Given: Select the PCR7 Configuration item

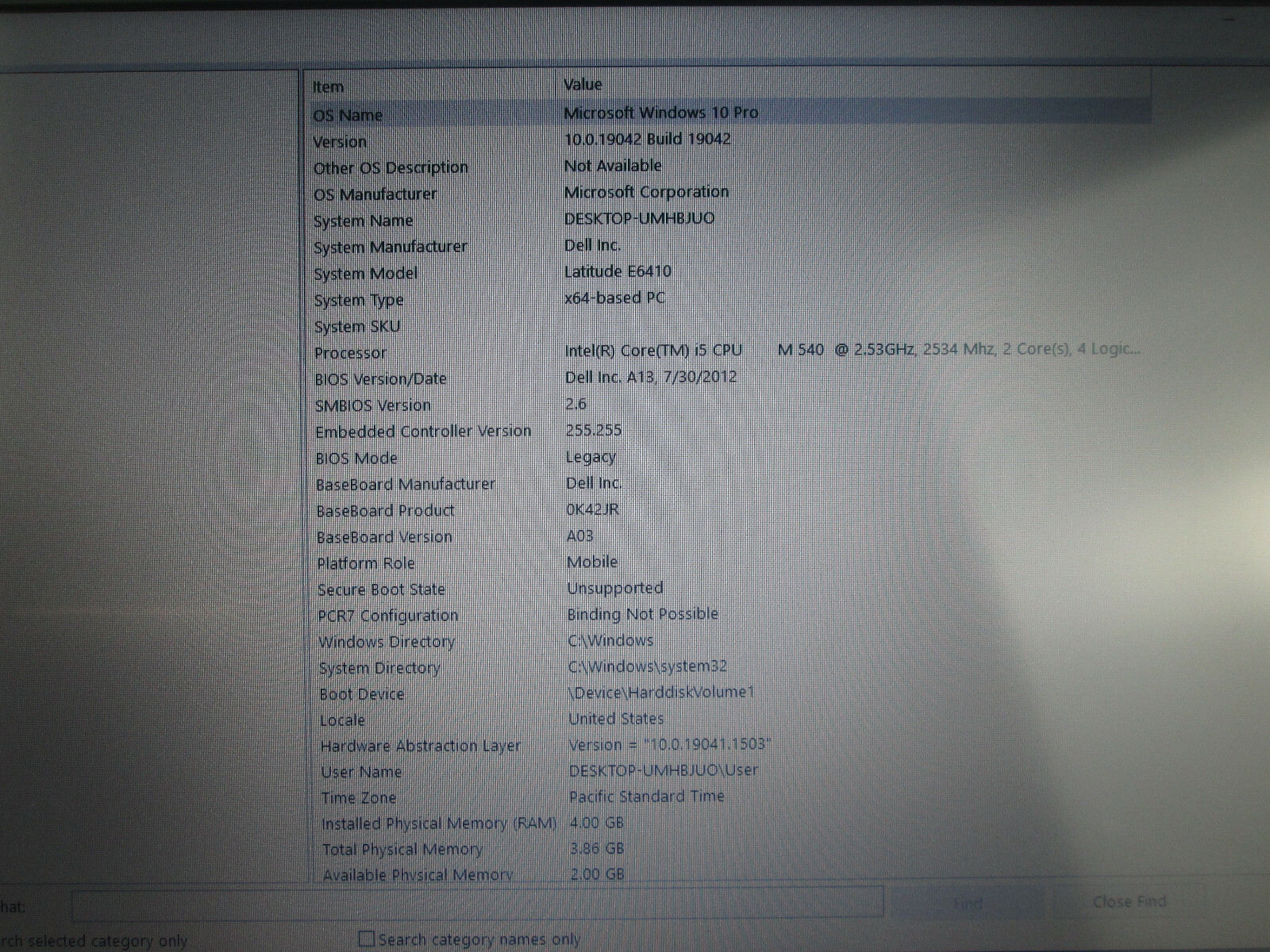Looking at the screenshot, I should point(387,616).
